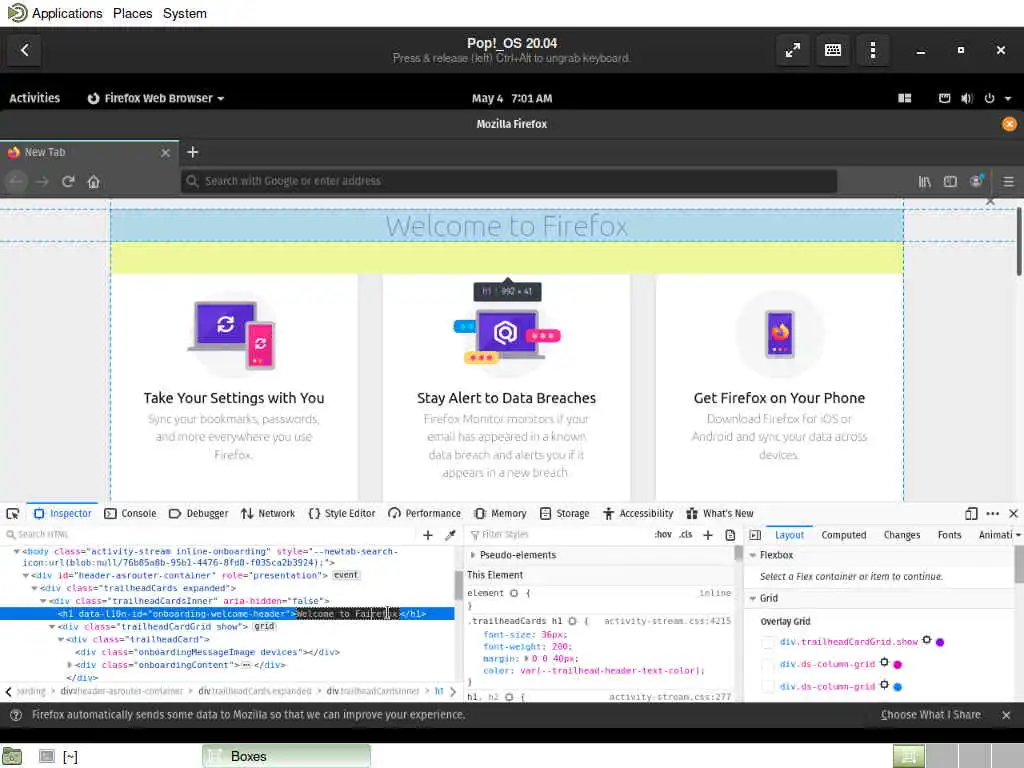Click Pop!_OS tiling icon in top bar
The width and height of the screenshot is (1024, 768).
pos(904,98)
